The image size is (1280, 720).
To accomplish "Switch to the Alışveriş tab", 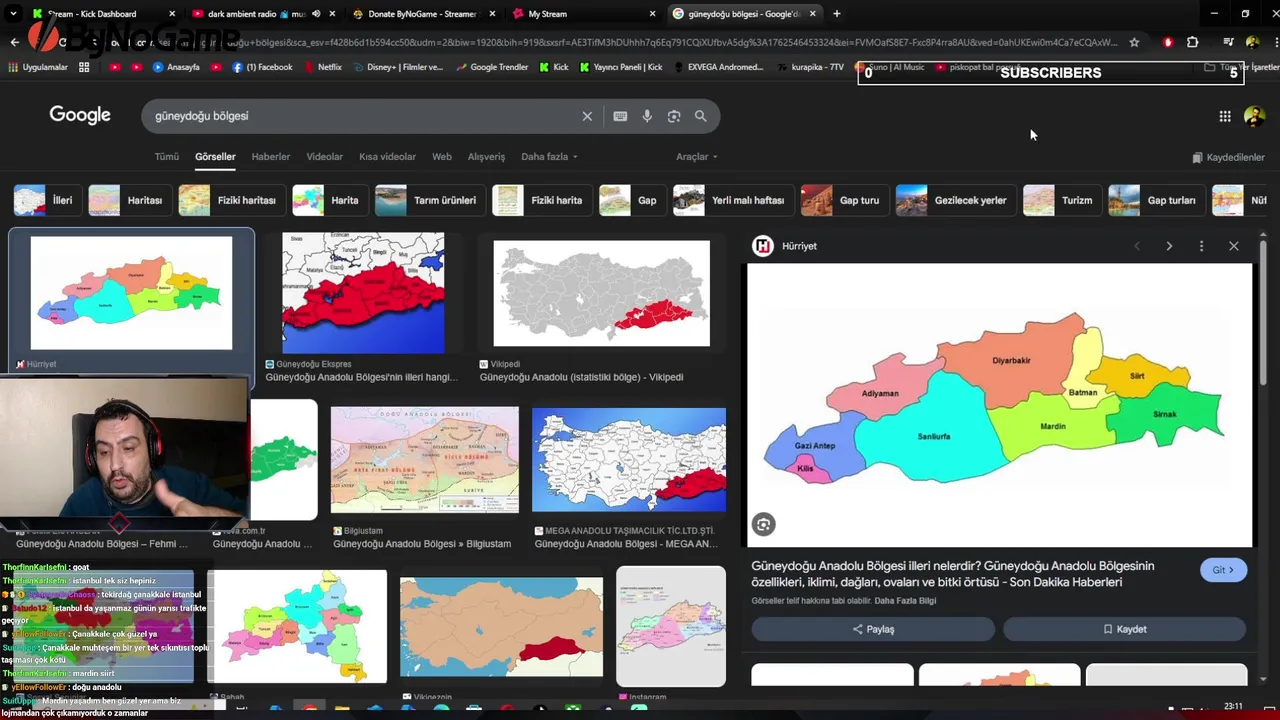I will 486,157.
